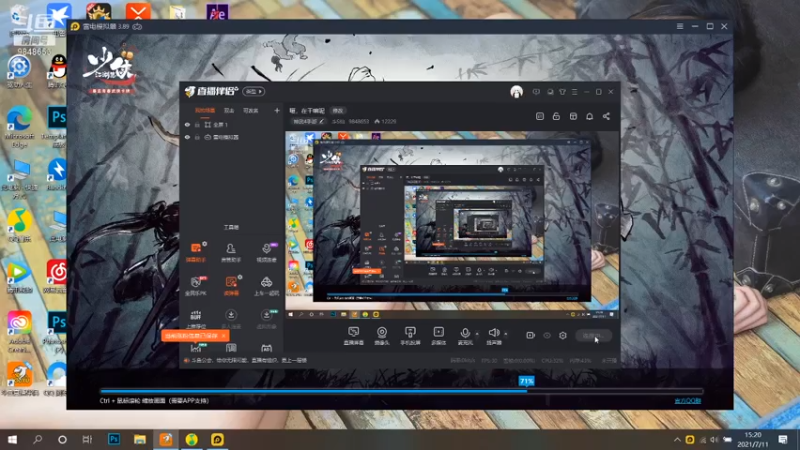Click the taskbar clock showing 15:20

coord(753,439)
